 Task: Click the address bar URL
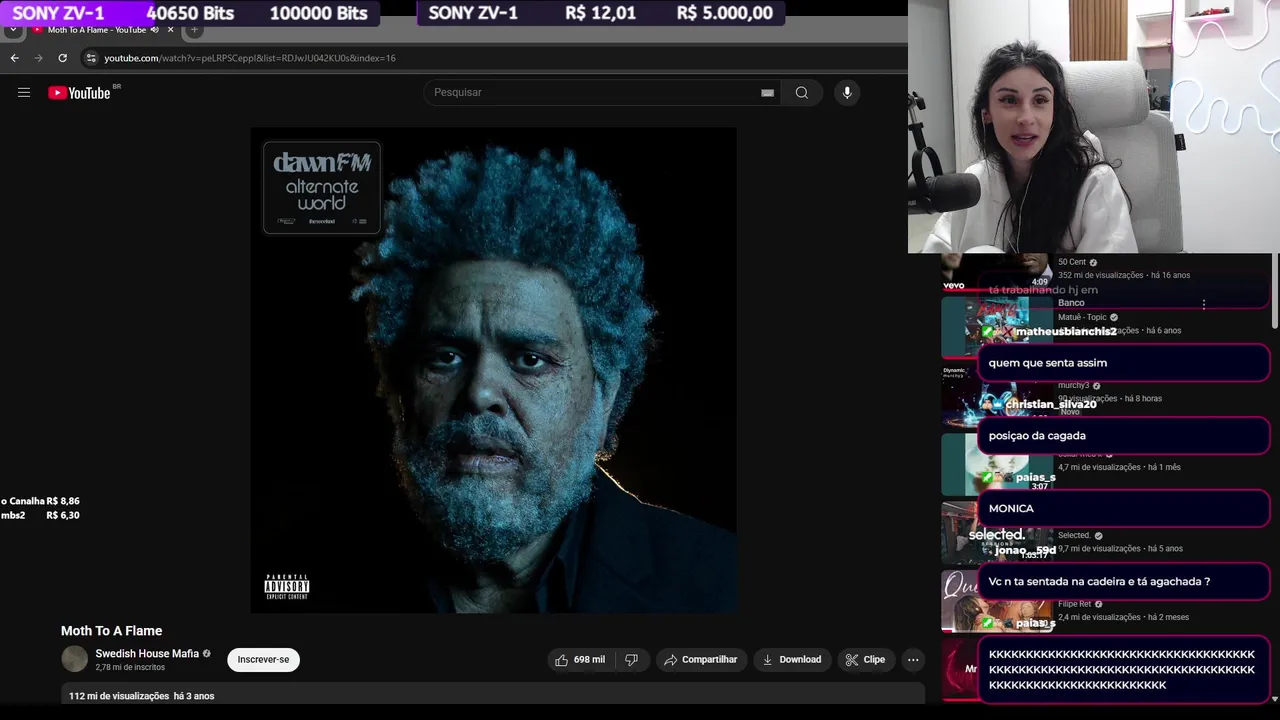click(x=250, y=58)
